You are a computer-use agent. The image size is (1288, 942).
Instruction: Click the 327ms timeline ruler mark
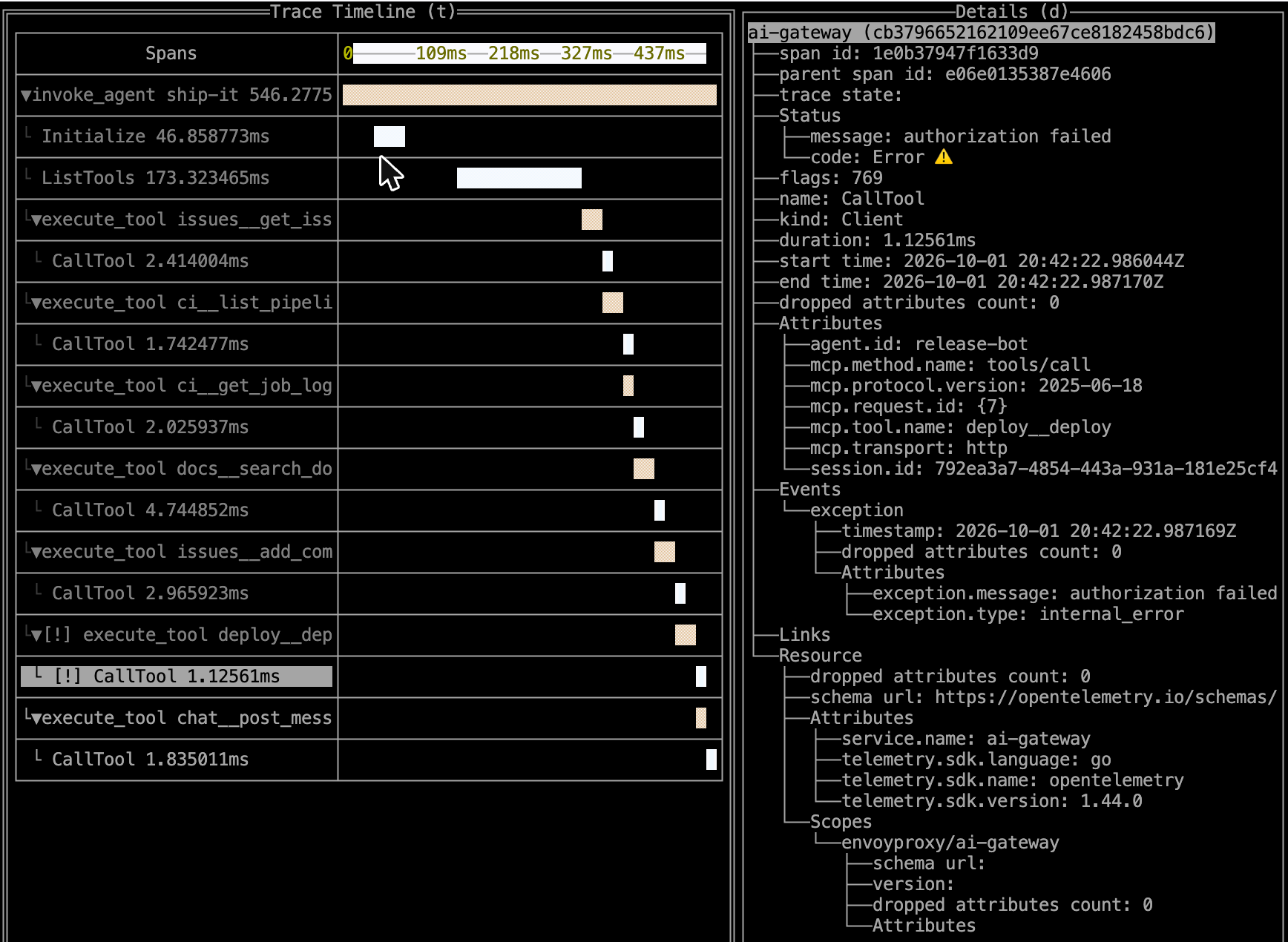586,53
